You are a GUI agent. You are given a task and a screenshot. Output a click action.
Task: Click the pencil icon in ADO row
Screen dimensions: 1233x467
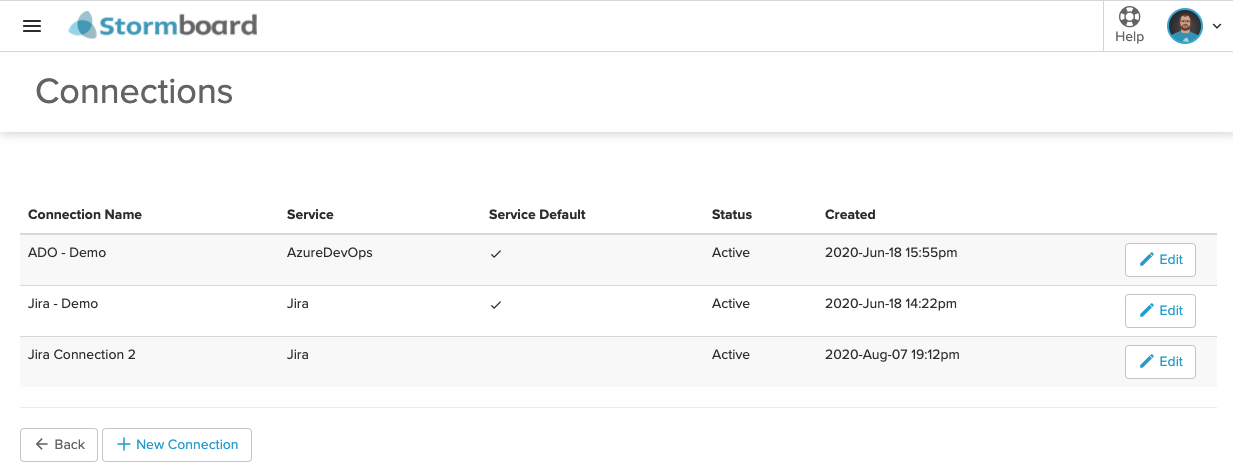tap(1146, 260)
